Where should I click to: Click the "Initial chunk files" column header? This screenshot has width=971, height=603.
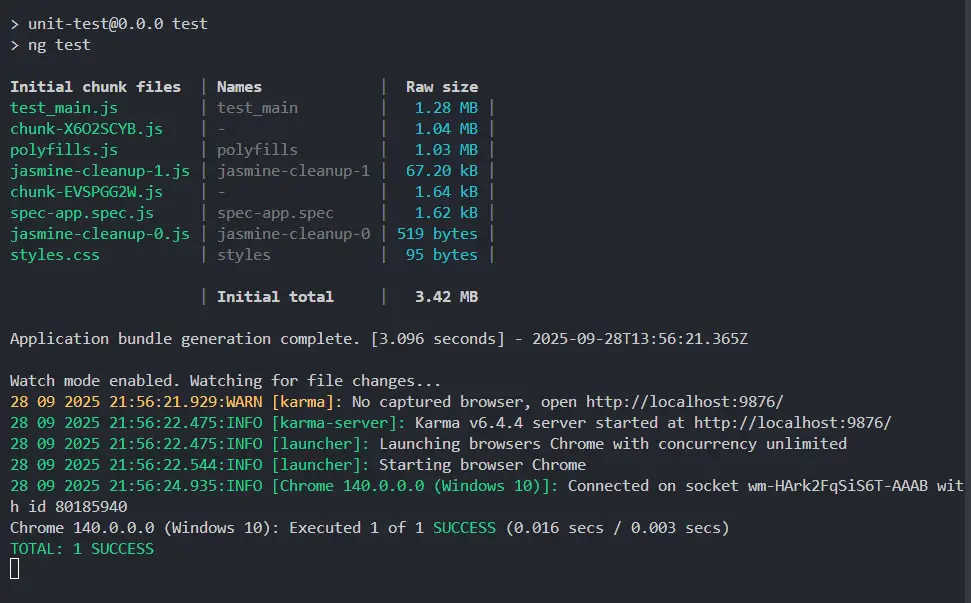(96, 87)
